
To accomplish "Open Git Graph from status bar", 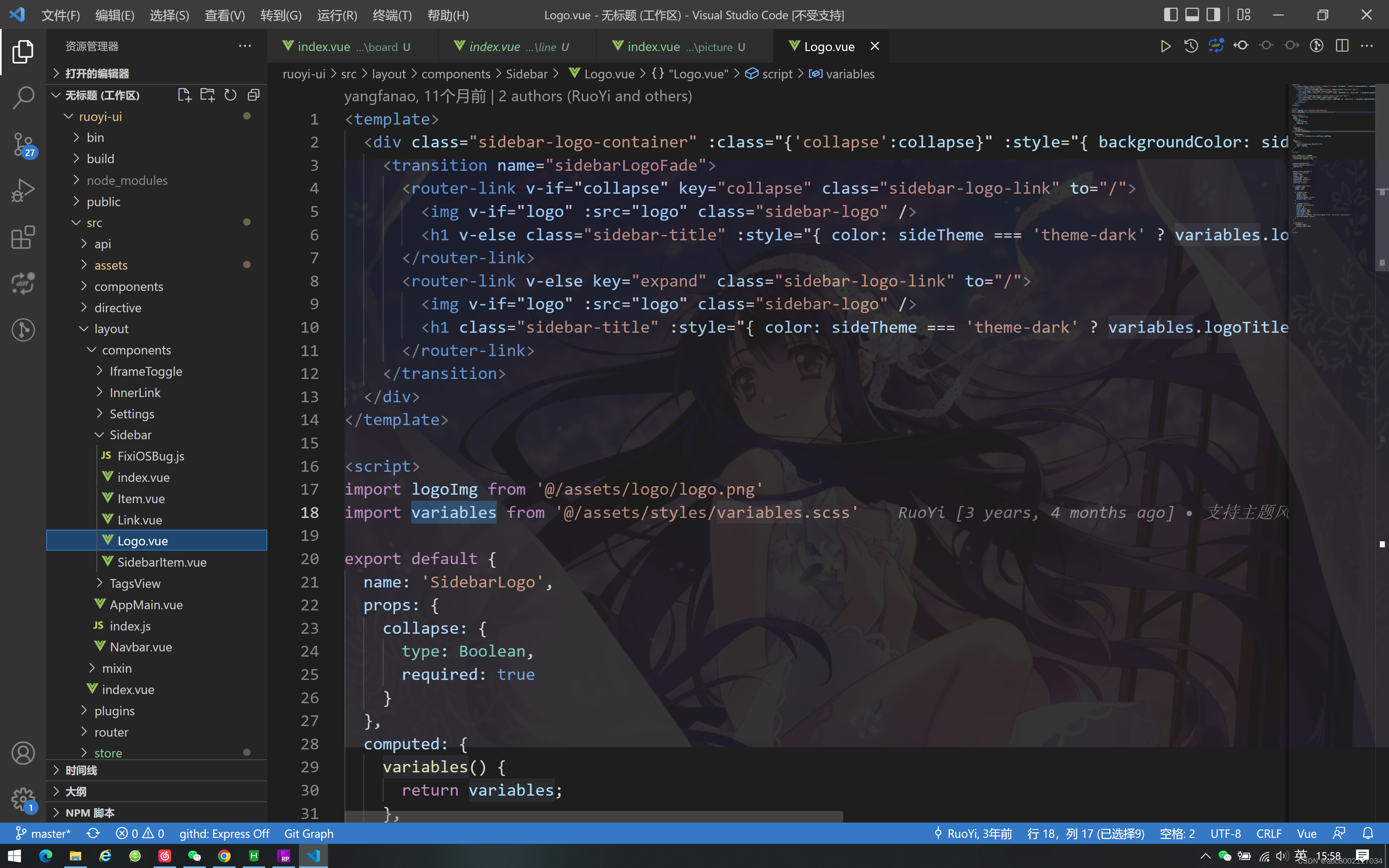I will (309, 833).
